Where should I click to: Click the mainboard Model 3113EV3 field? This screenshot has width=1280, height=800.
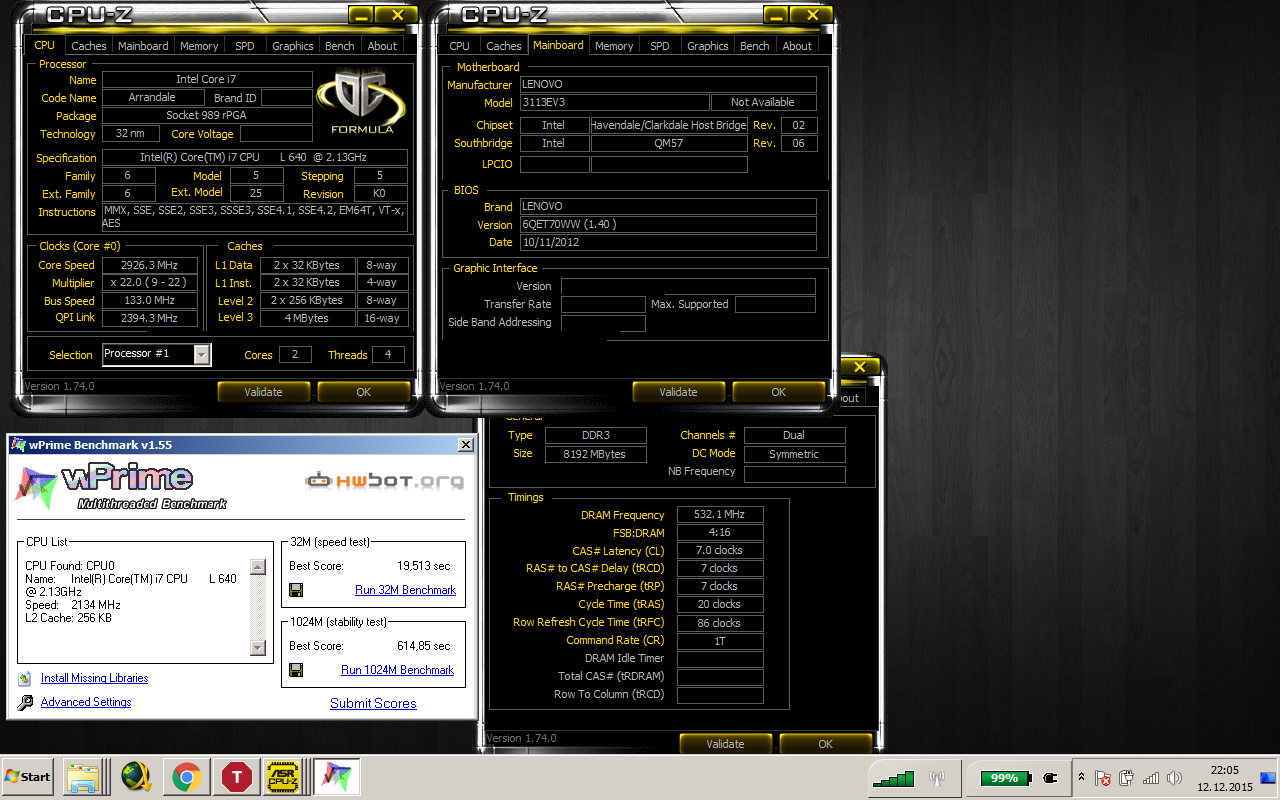point(614,102)
